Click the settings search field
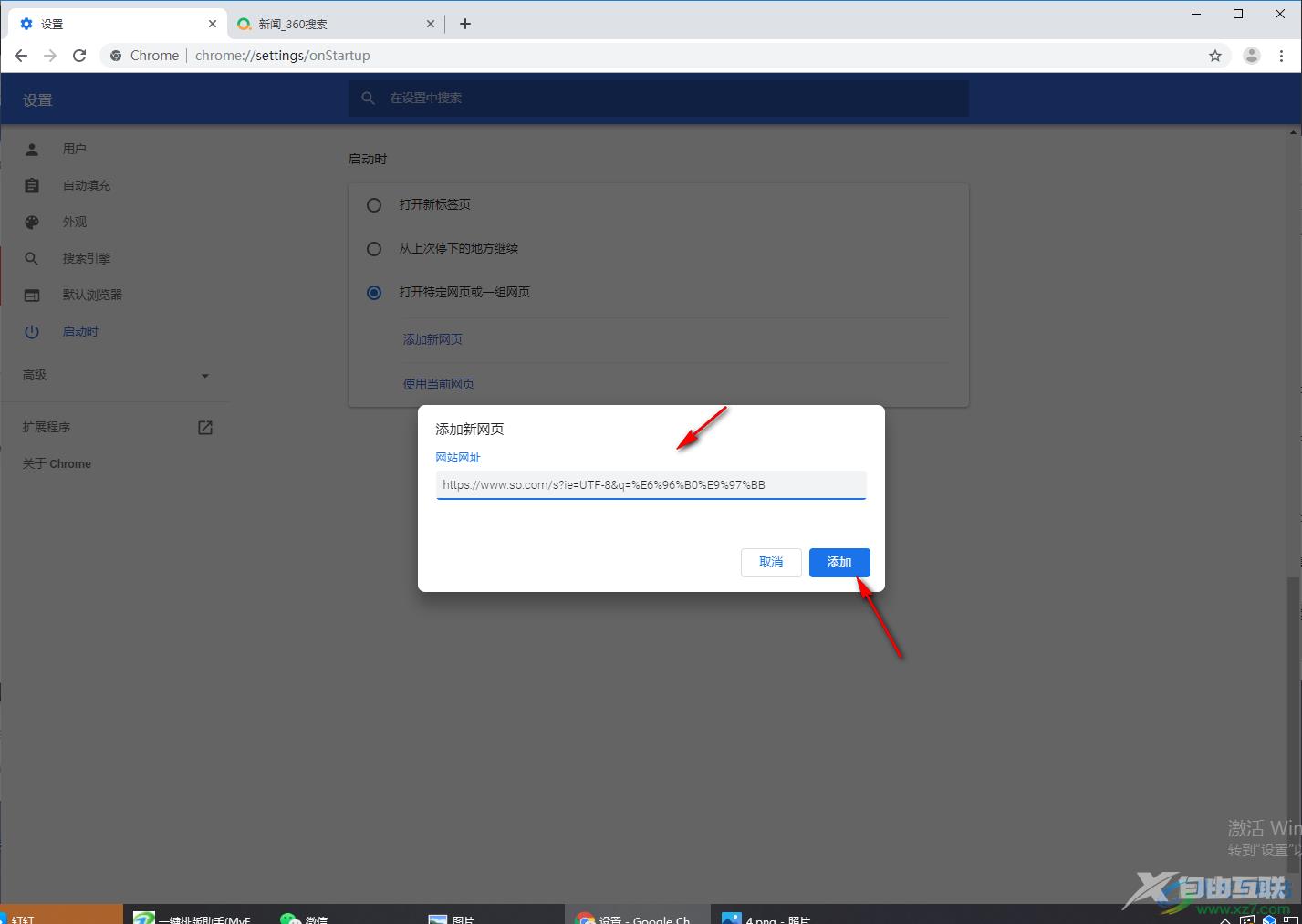The image size is (1302, 924). click(x=659, y=98)
